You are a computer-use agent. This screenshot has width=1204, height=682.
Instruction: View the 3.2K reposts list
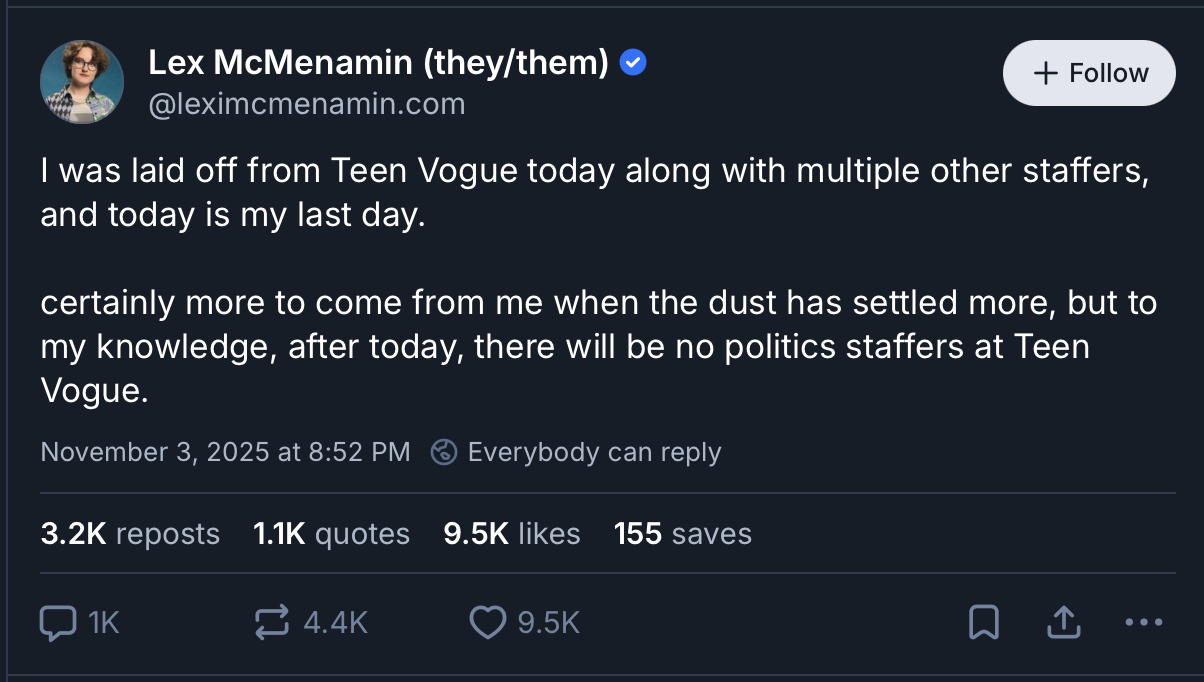[x=130, y=533]
